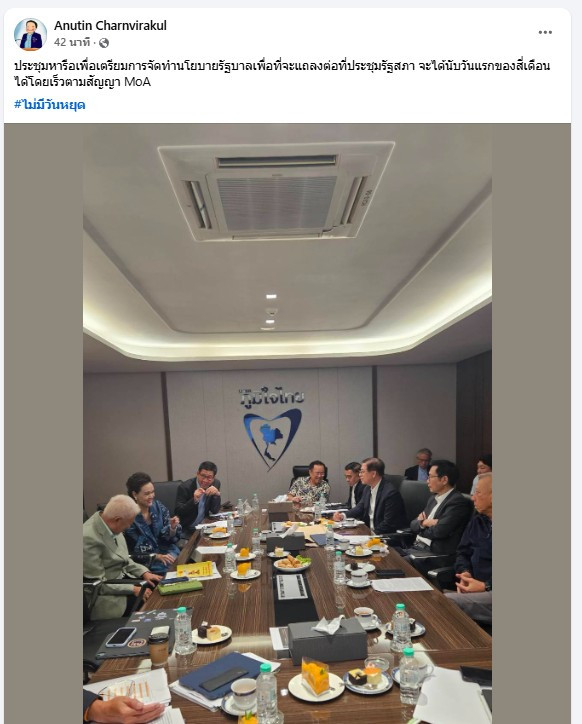Click the white-haired man in green jacket
582x724 pixels.
[x=114, y=554]
